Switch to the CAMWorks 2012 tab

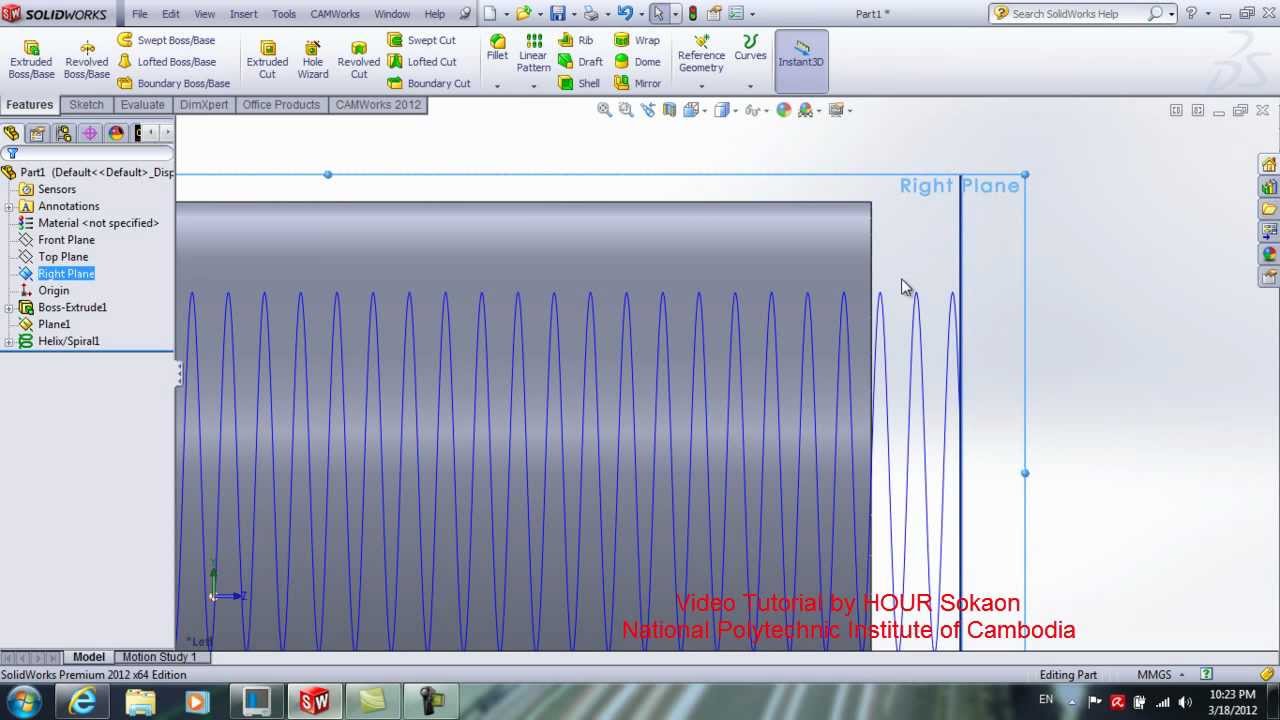click(378, 105)
